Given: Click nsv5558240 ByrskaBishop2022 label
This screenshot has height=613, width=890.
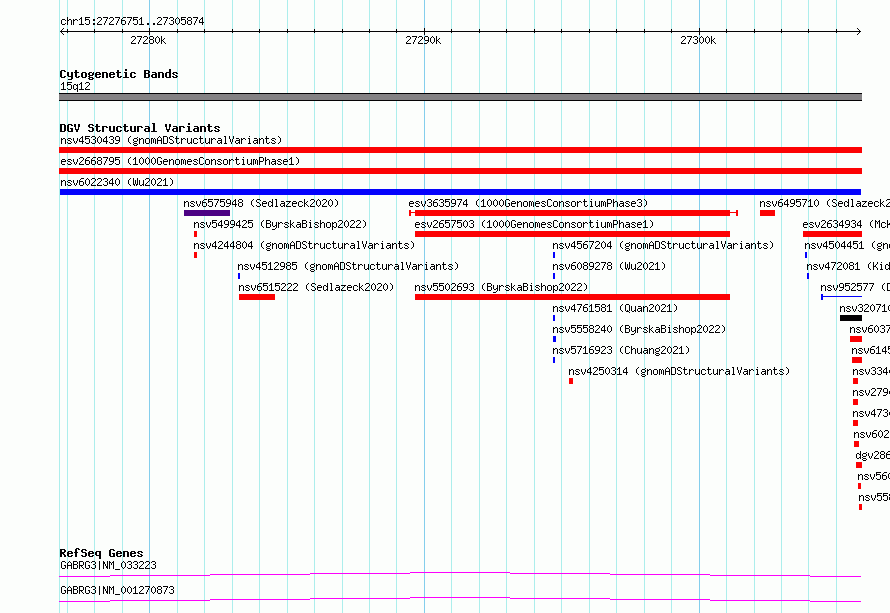Looking at the screenshot, I should pyautogui.click(x=639, y=329).
